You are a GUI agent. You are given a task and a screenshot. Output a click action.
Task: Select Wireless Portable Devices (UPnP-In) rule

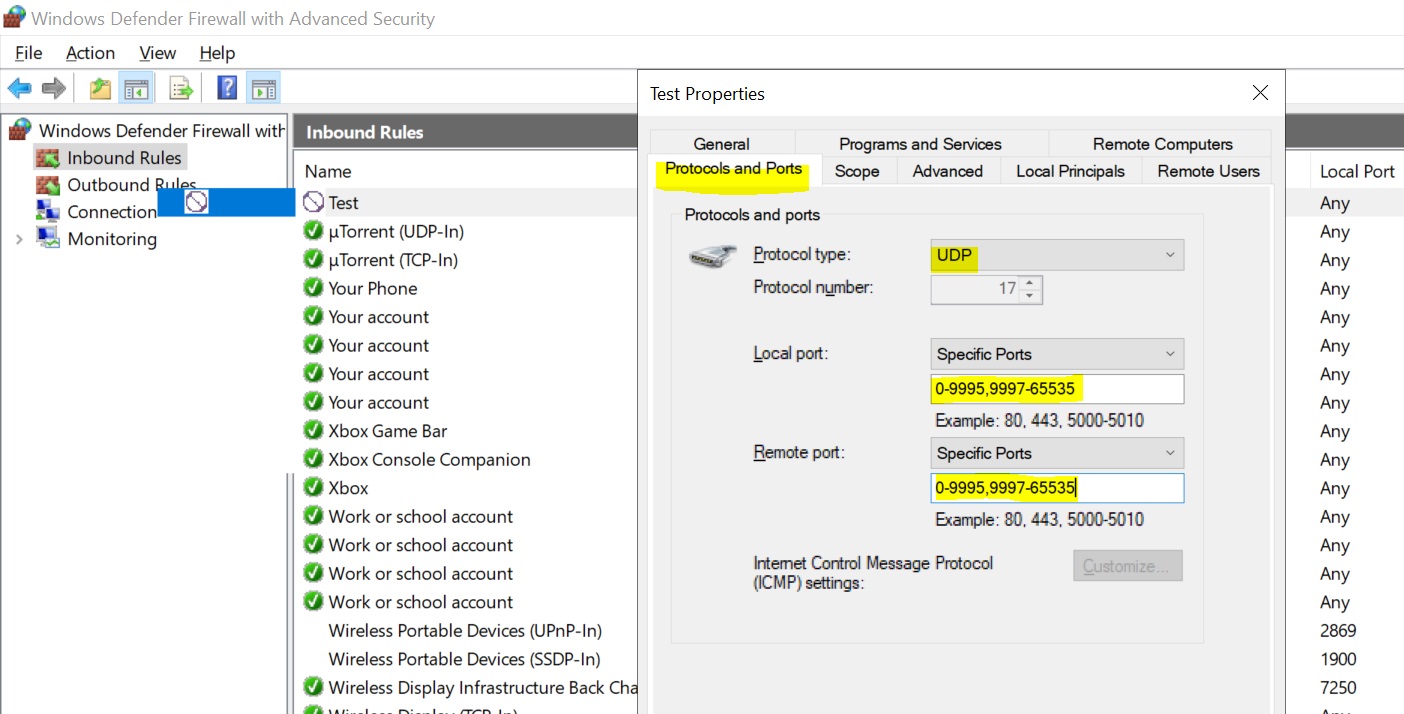coord(468,630)
